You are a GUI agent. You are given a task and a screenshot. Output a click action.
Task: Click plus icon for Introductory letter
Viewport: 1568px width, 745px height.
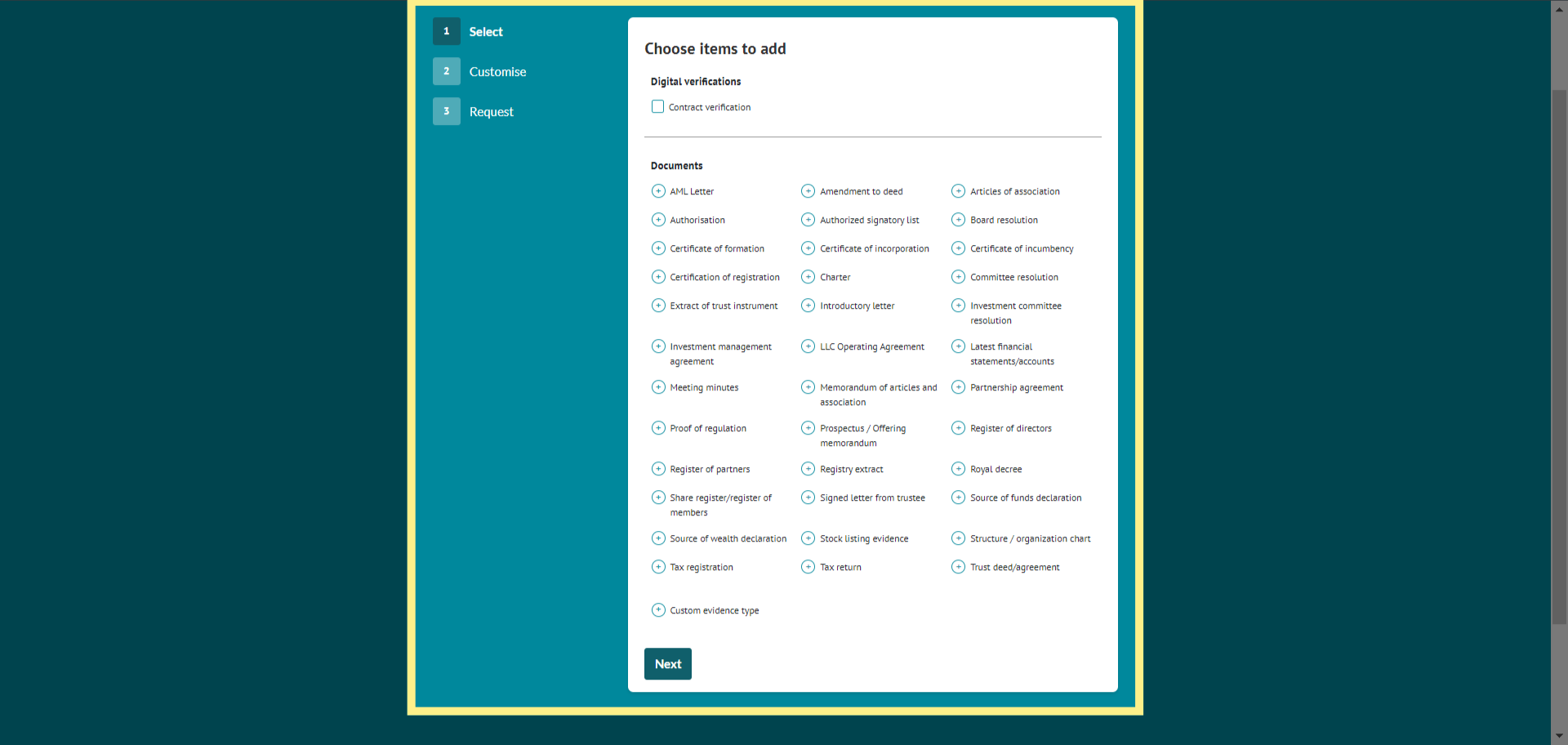(x=808, y=306)
